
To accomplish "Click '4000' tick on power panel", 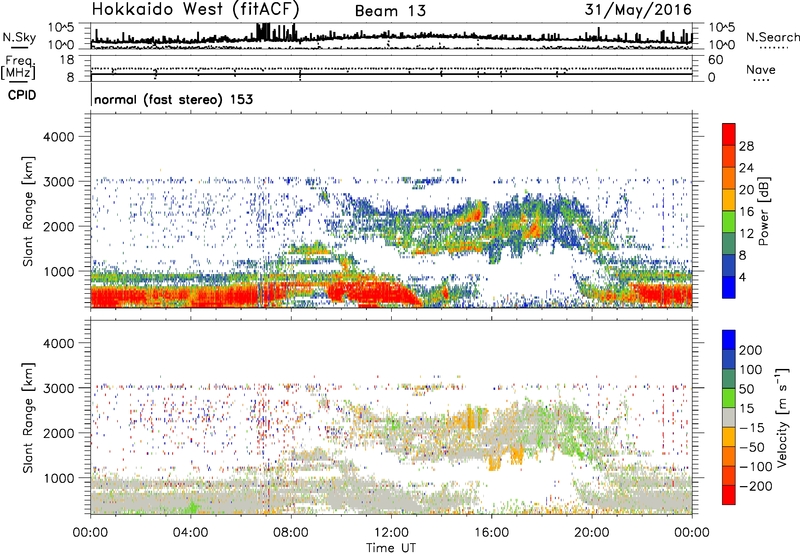I will click(59, 137).
